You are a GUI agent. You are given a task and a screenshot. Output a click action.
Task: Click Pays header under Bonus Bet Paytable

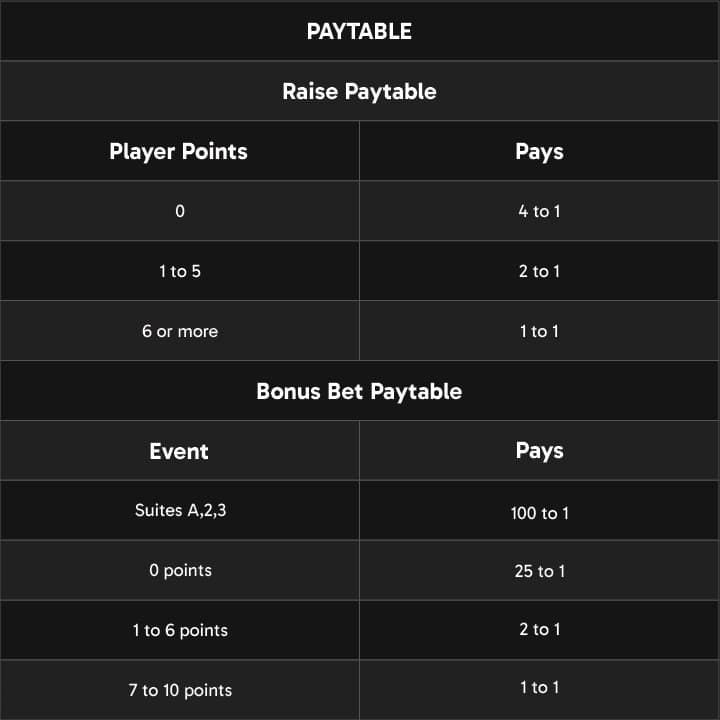click(539, 451)
